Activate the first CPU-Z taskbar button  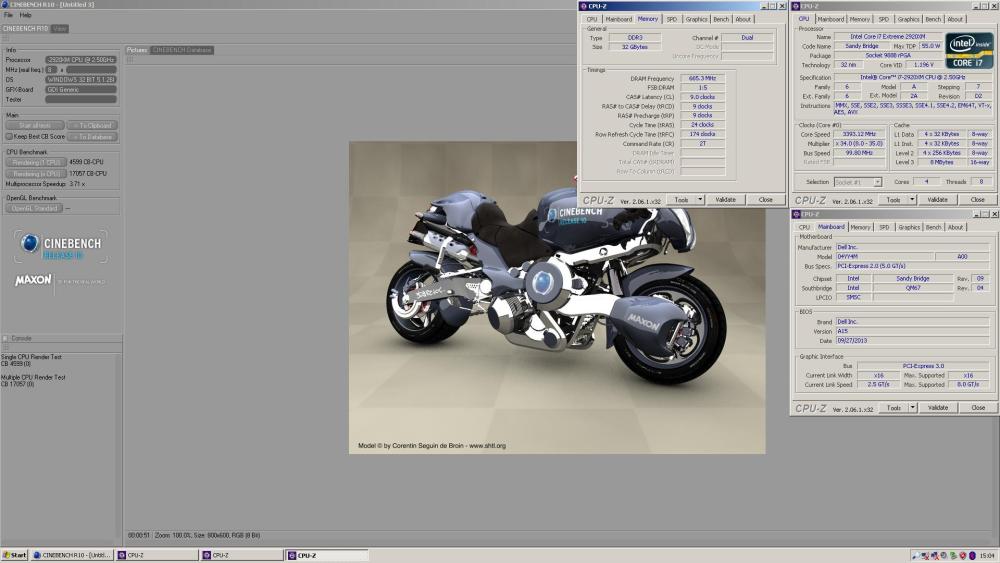[x=157, y=555]
